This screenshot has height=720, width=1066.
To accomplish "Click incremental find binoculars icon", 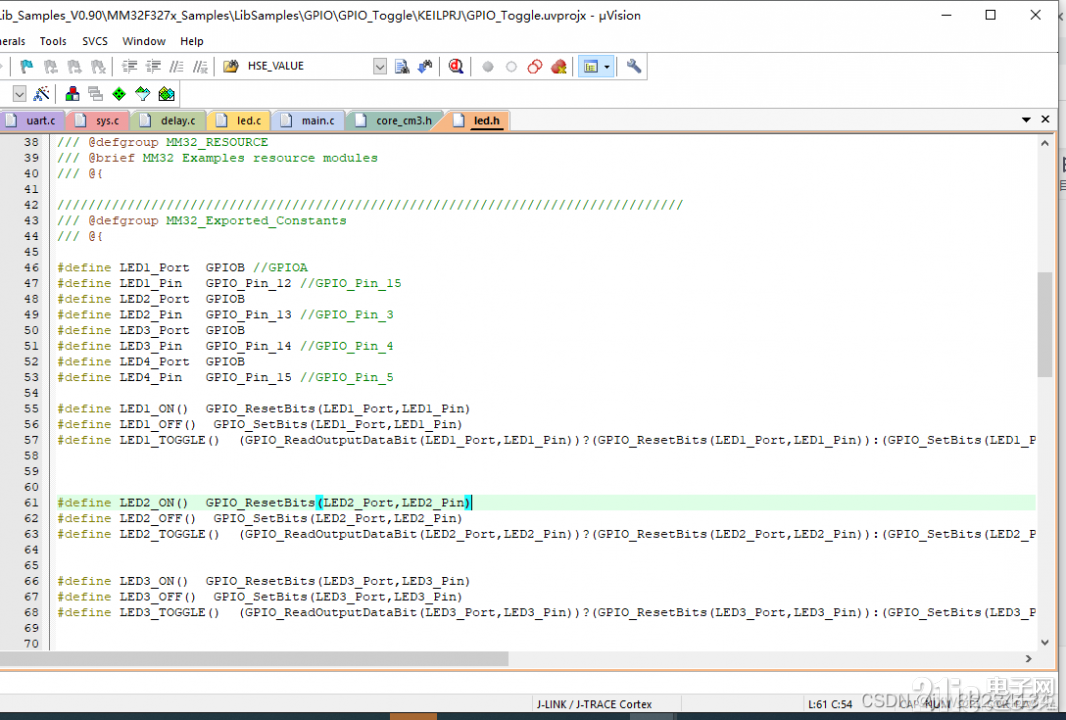I will (x=425, y=67).
